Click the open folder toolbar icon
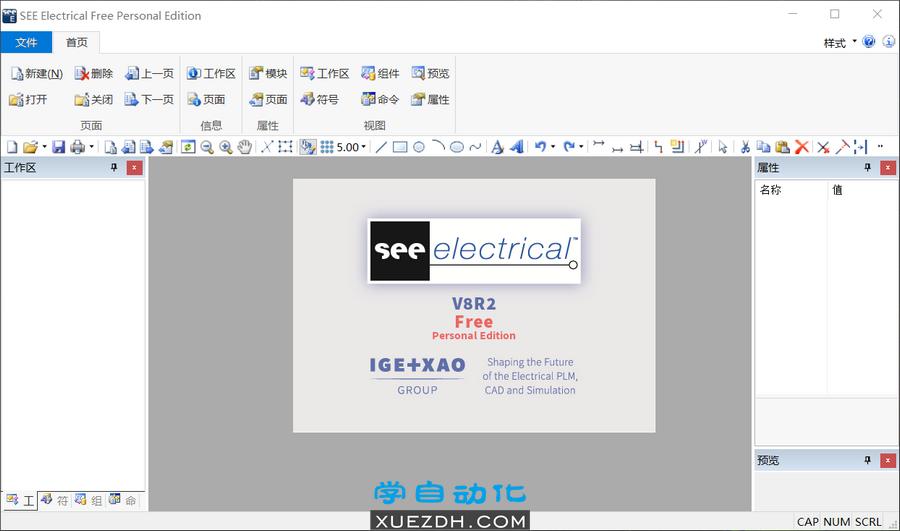This screenshot has width=900, height=531. point(30,147)
